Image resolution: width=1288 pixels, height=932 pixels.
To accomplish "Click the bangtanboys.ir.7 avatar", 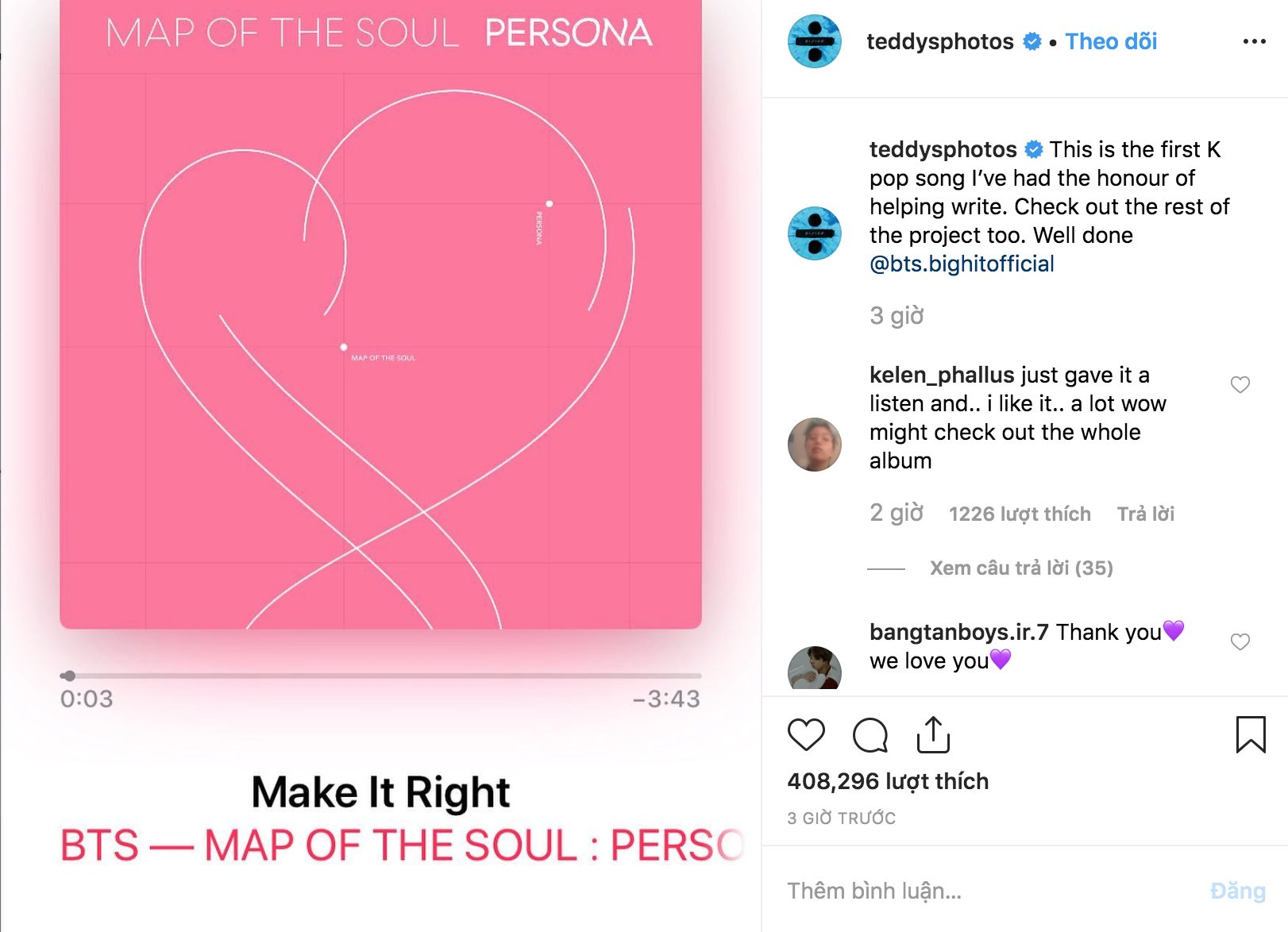I will (814, 668).
